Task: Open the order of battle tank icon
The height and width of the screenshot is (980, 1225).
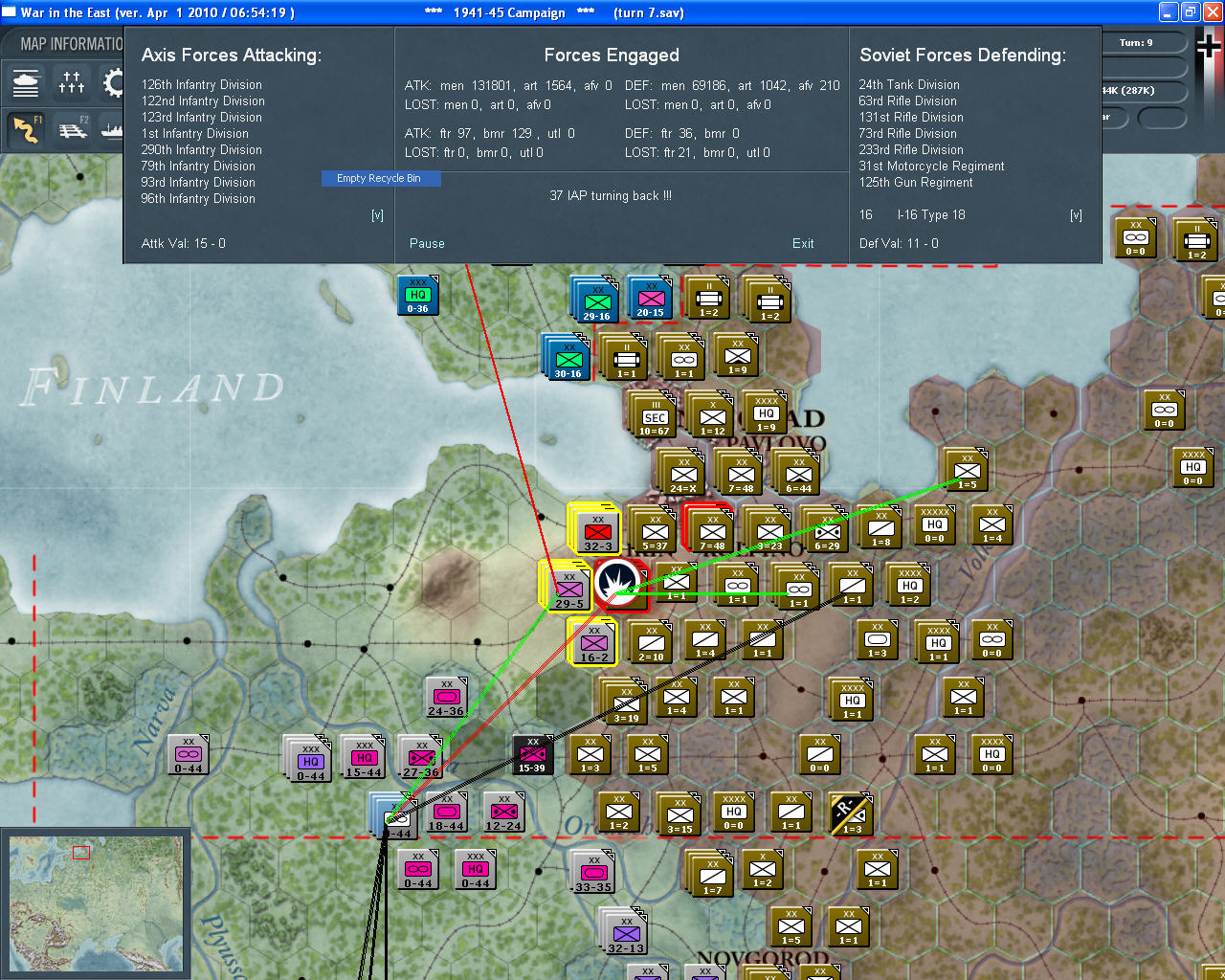Action: [x=26, y=83]
